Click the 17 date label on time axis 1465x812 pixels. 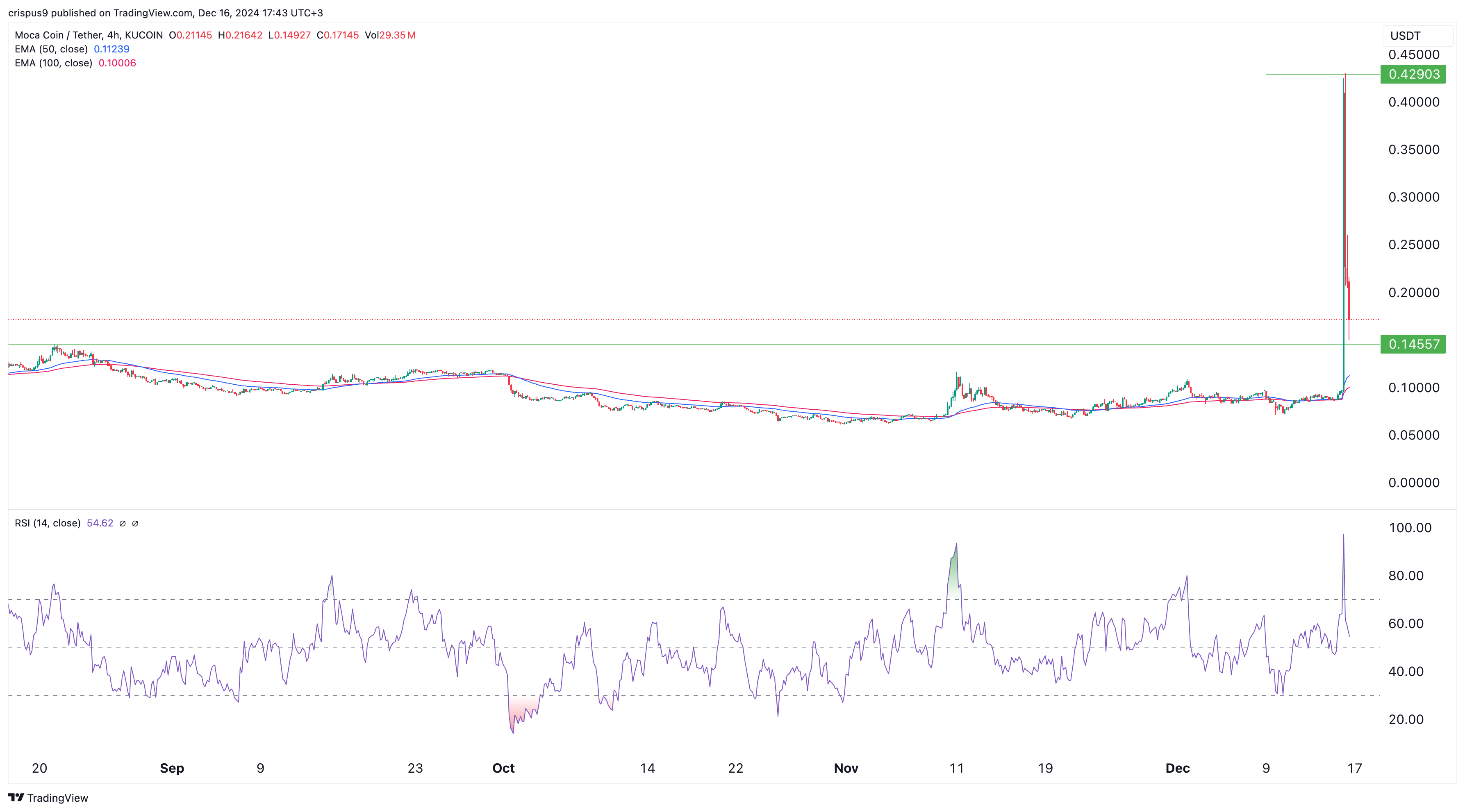(x=1355, y=769)
